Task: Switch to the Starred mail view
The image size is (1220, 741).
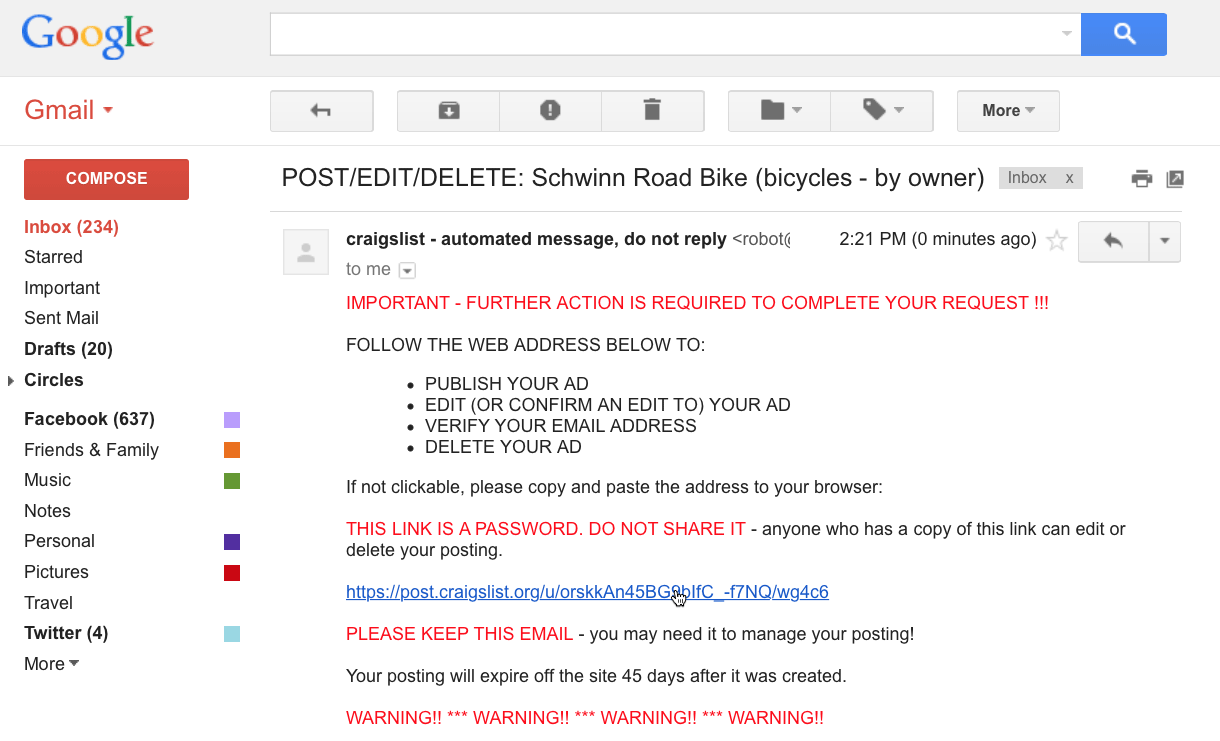Action: tap(53, 257)
